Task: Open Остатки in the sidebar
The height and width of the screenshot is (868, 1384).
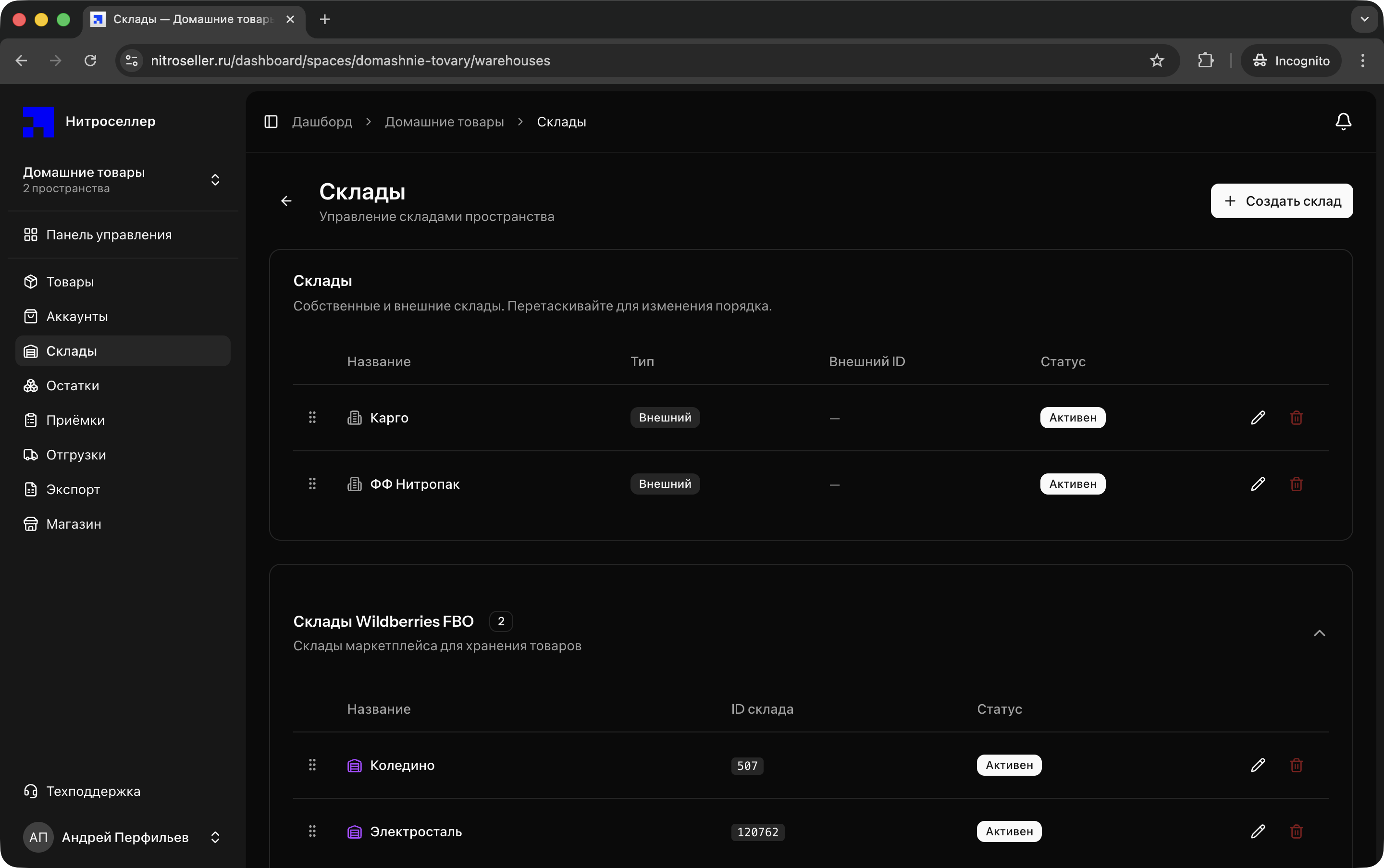Action: pos(73,386)
